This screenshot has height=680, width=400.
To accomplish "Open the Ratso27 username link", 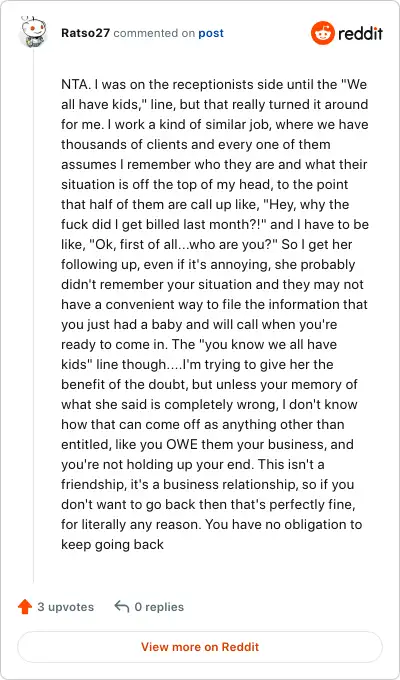I will tap(85, 33).
